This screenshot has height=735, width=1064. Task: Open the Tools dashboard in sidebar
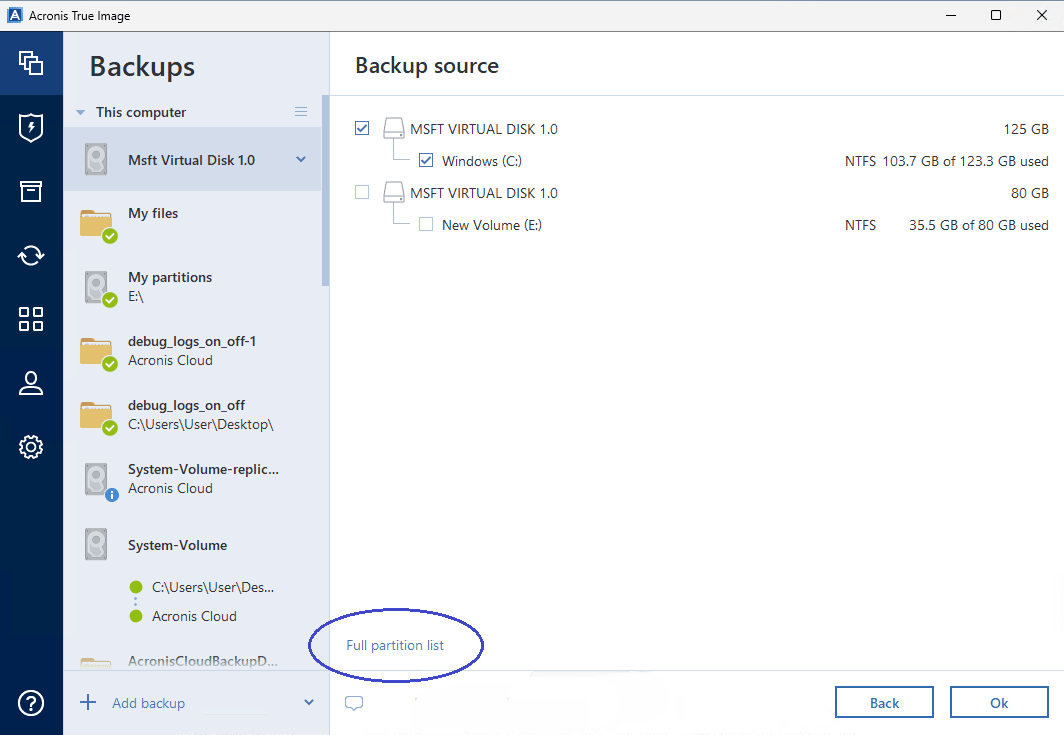[x=31, y=319]
